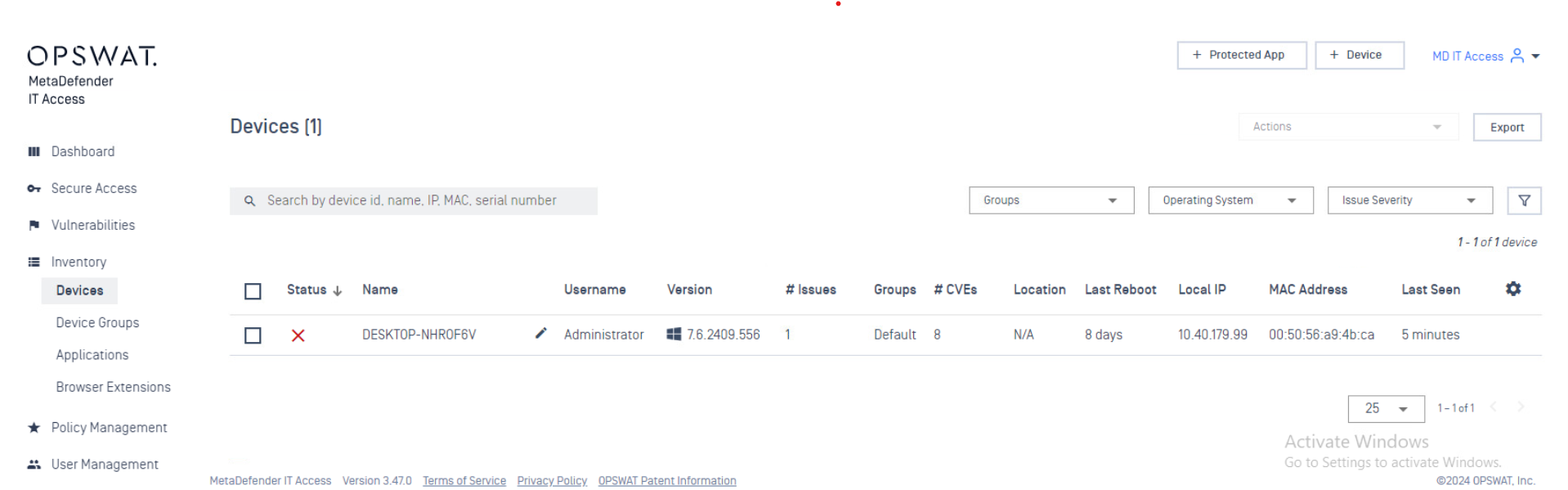Click the red X status icon
The image size is (1568, 490).
click(298, 335)
